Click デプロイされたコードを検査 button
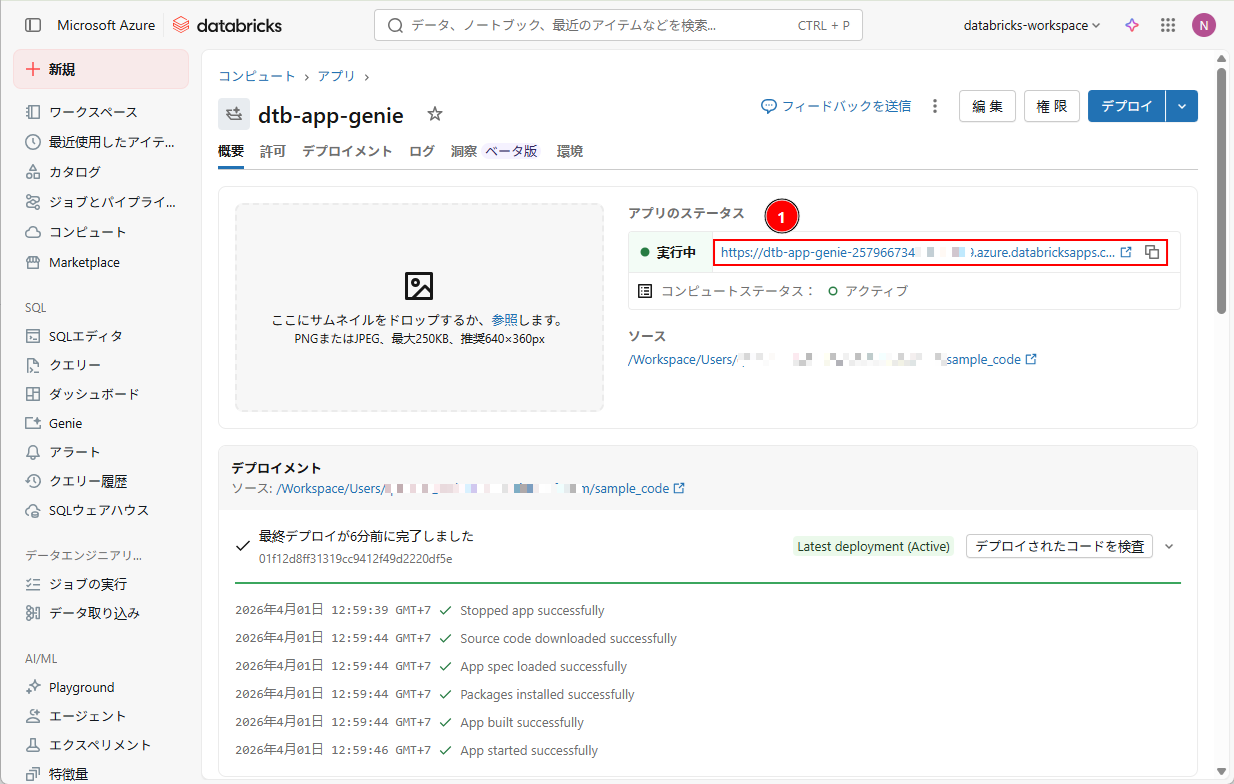Image resolution: width=1234 pixels, height=784 pixels. click(1059, 546)
